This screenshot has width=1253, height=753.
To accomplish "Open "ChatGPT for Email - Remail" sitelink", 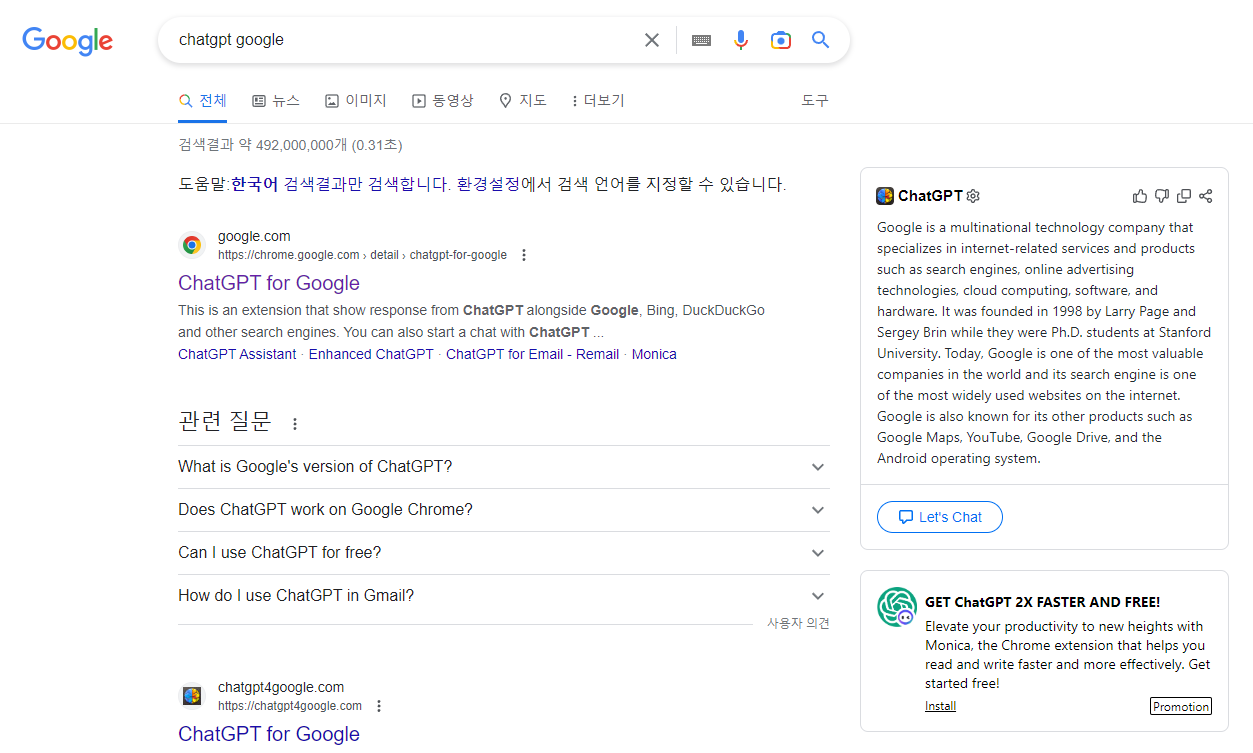I will tap(532, 354).
